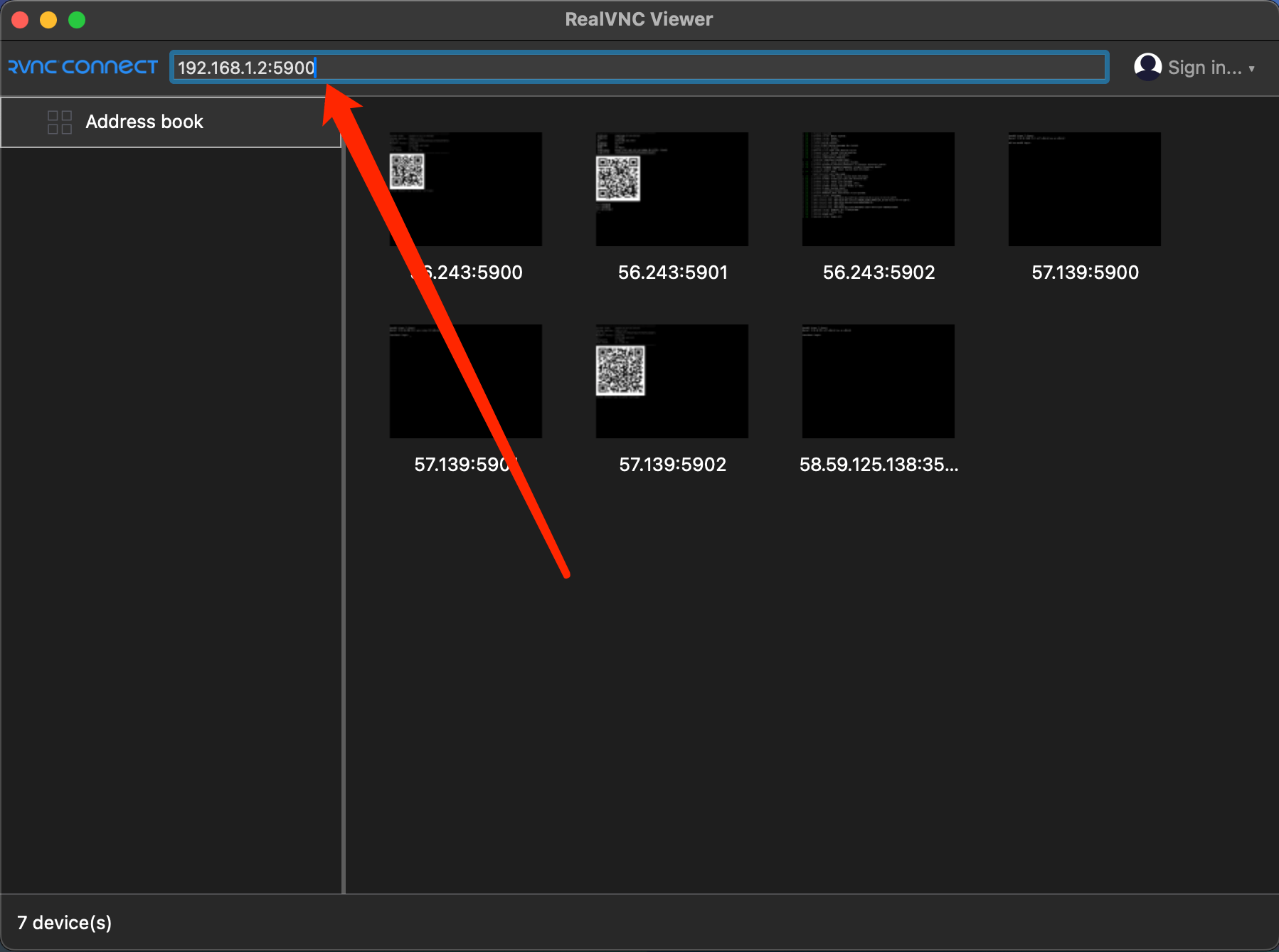Minimize the window with yellow button
The image size is (1279, 952).
point(48,20)
